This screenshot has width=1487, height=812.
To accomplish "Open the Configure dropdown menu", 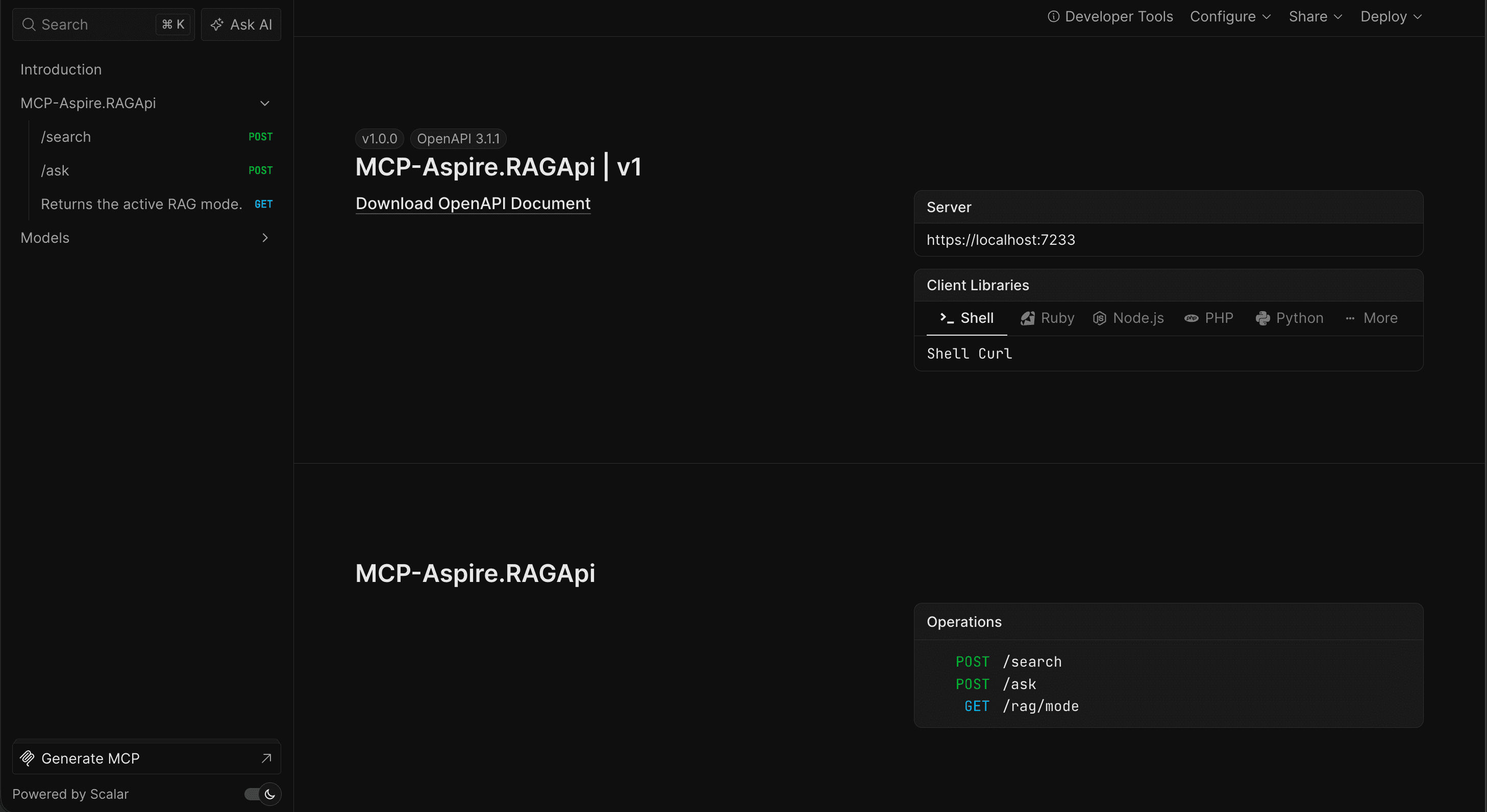I will point(1230,17).
